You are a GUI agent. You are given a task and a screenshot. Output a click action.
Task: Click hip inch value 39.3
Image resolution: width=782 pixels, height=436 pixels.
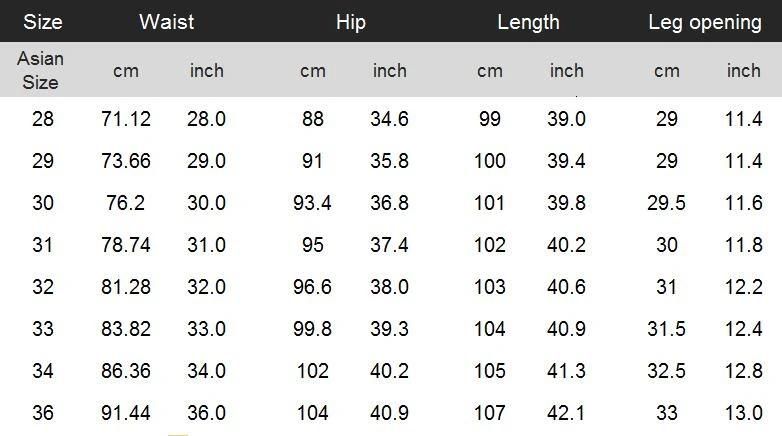point(389,329)
